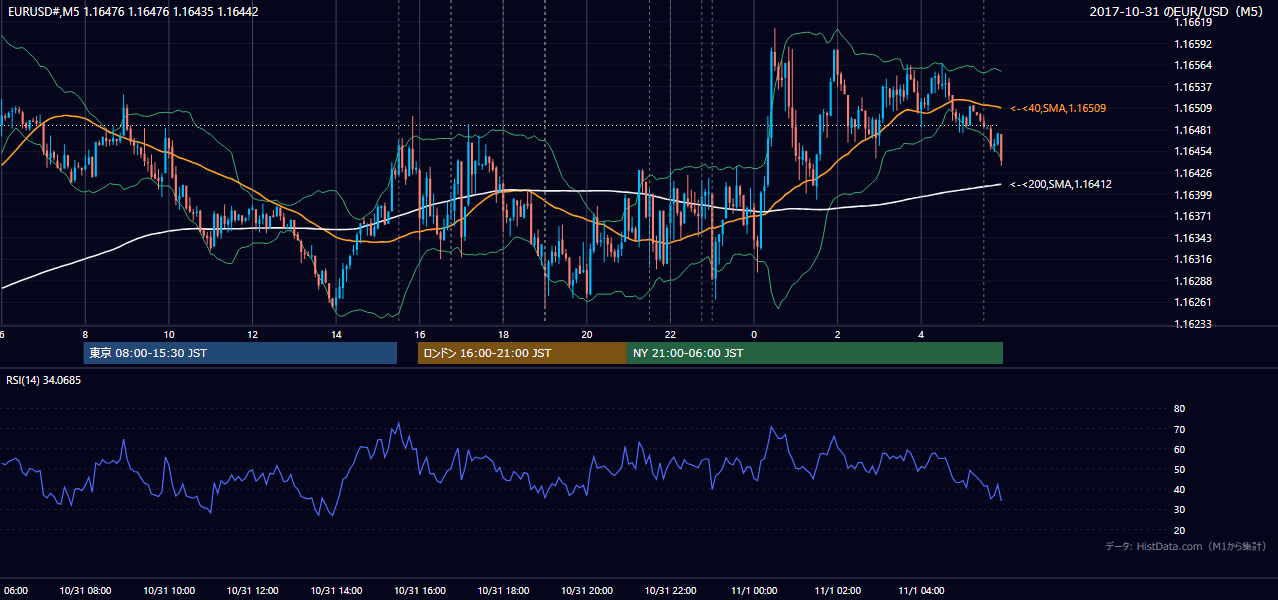
Task: Click the 10/31 08:00 time label
Action: (84, 591)
